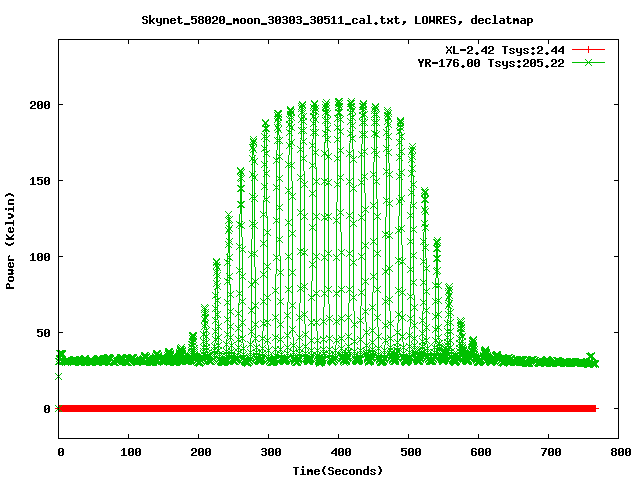The image size is (640, 480).
Task: Click x-axis tick label 0
Action: click(60, 452)
